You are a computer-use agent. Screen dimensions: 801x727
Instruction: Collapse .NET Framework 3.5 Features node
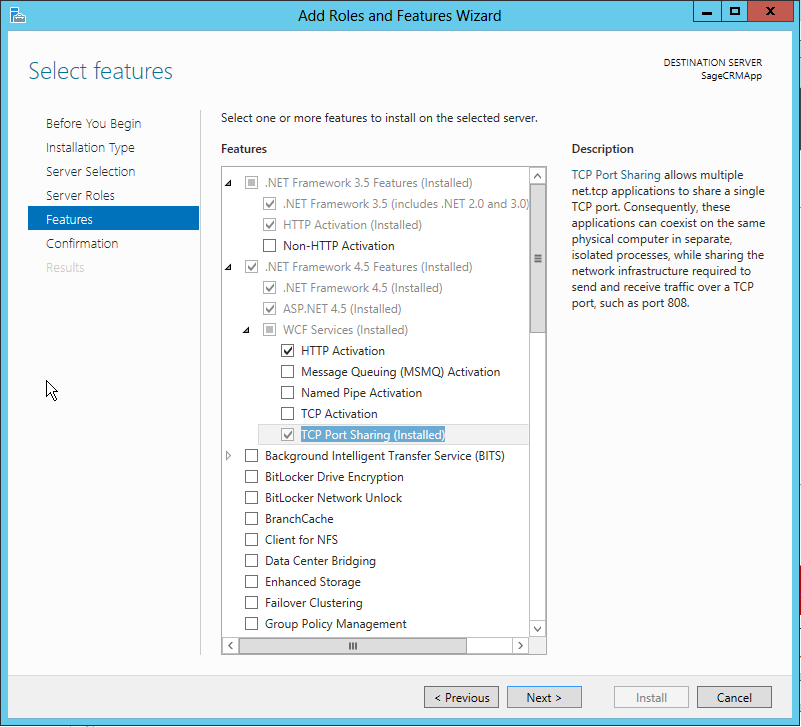coord(229,183)
